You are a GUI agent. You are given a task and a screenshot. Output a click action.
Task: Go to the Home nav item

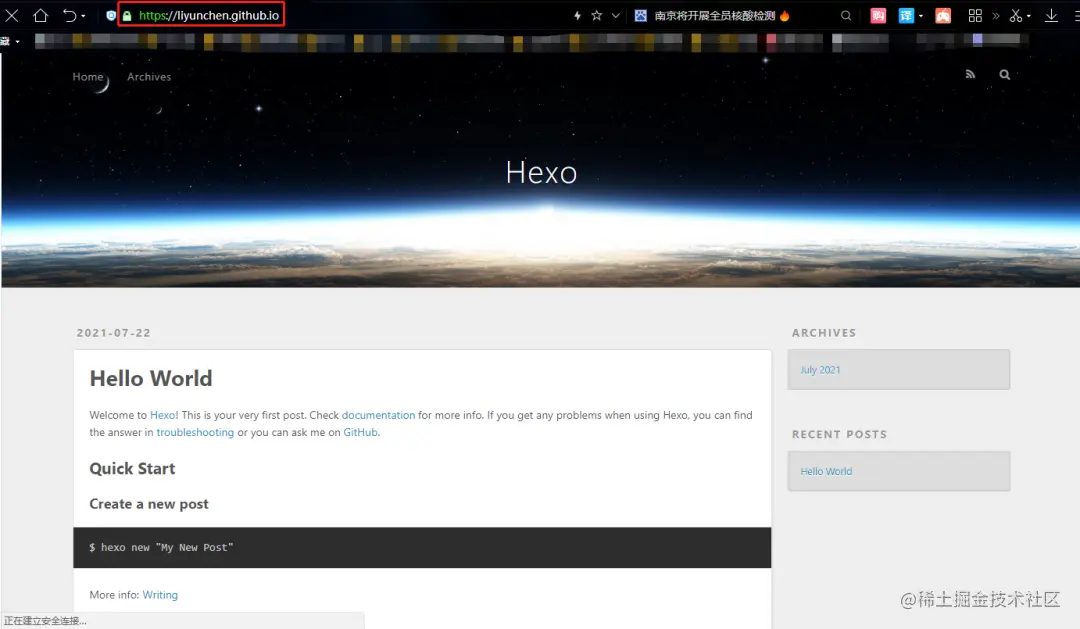[87, 76]
